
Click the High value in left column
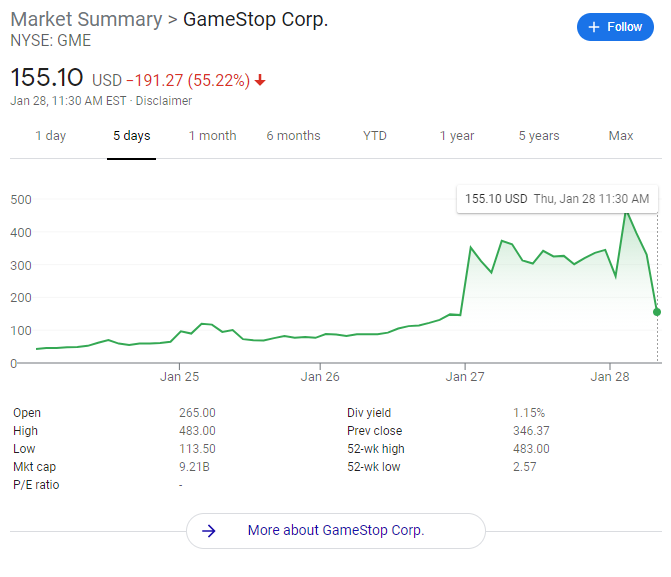[197, 431]
